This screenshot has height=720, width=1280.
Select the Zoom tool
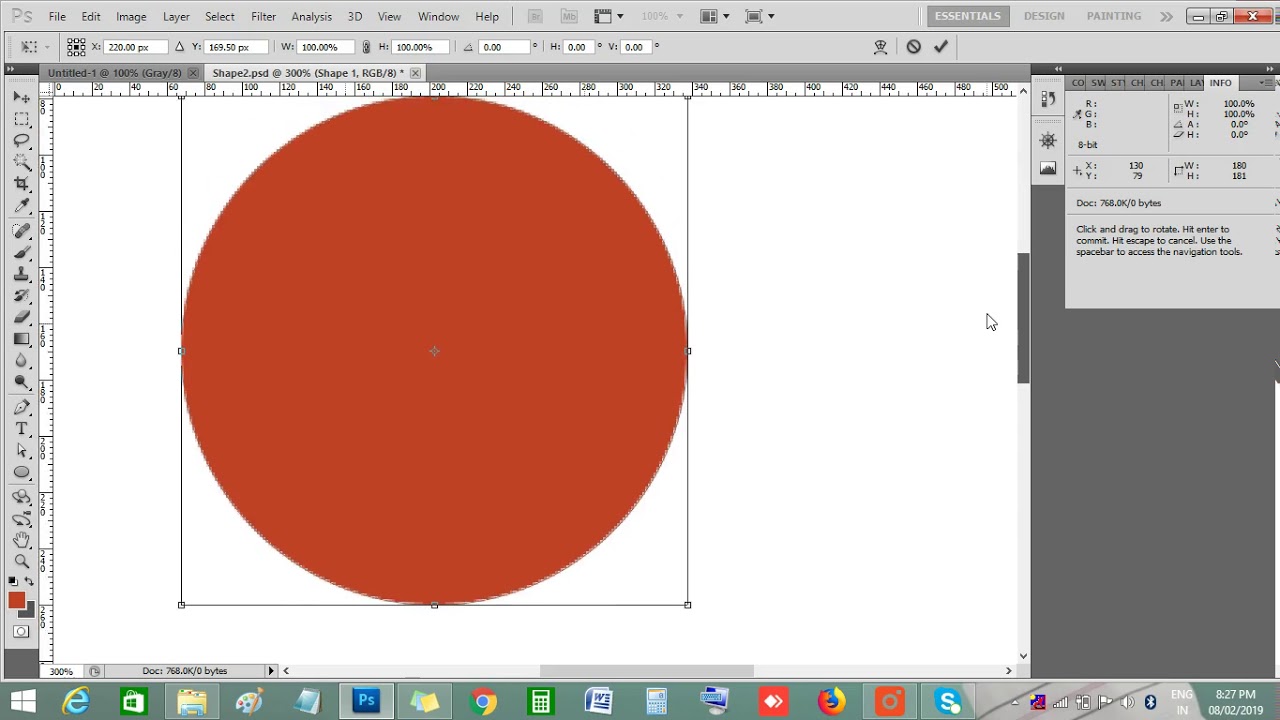(21, 562)
